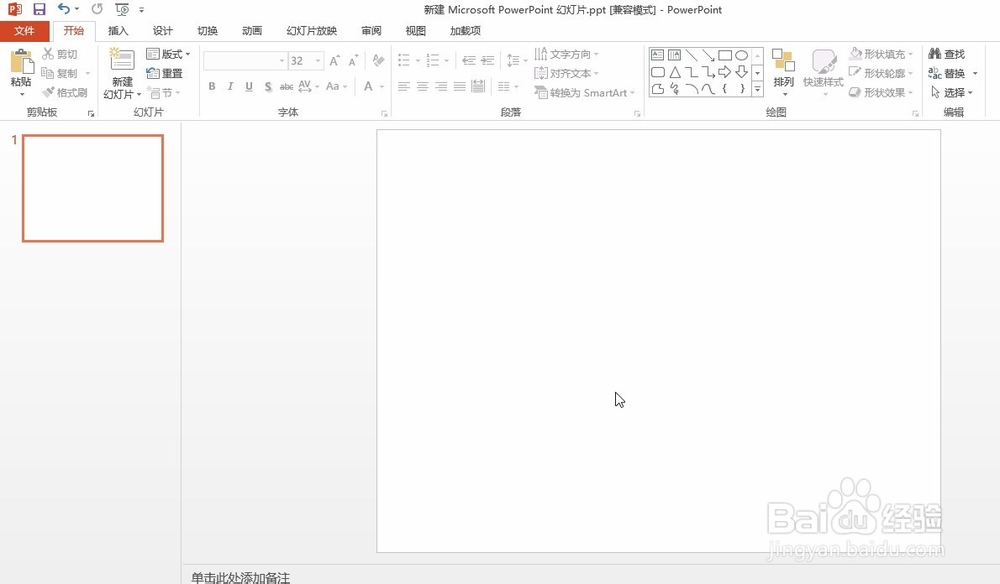The width and height of the screenshot is (1000, 584).
Task: Open the Text Direction (文字方向) dropdown
Action: coord(566,54)
